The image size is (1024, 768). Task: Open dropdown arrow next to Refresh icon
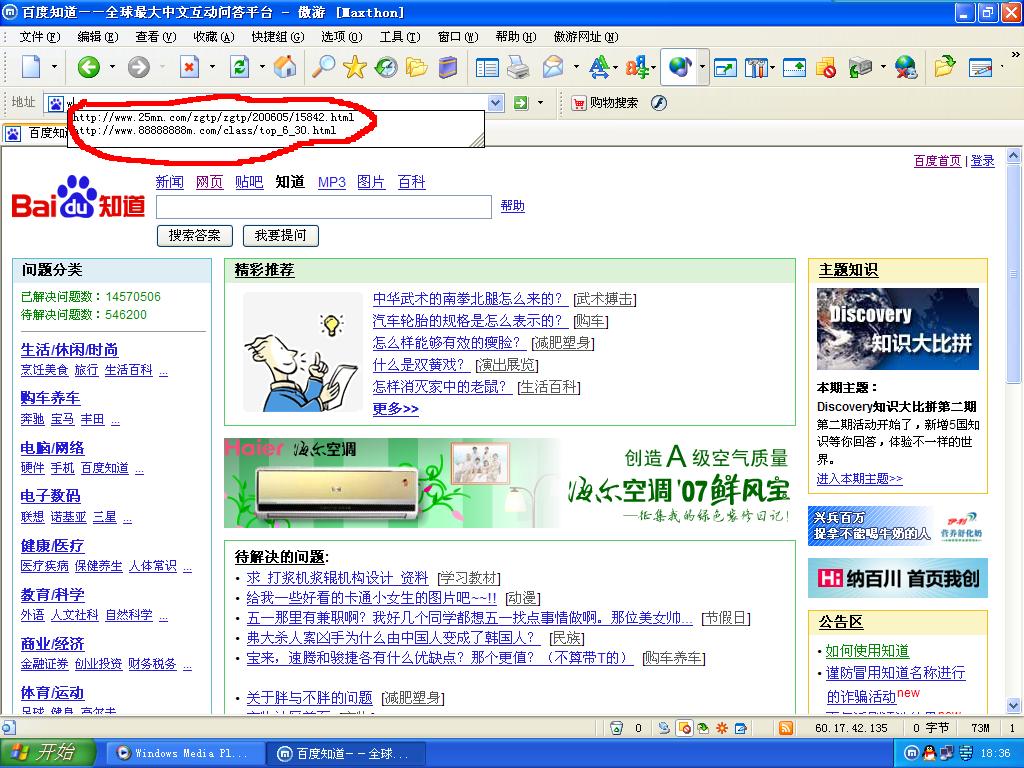(x=263, y=67)
